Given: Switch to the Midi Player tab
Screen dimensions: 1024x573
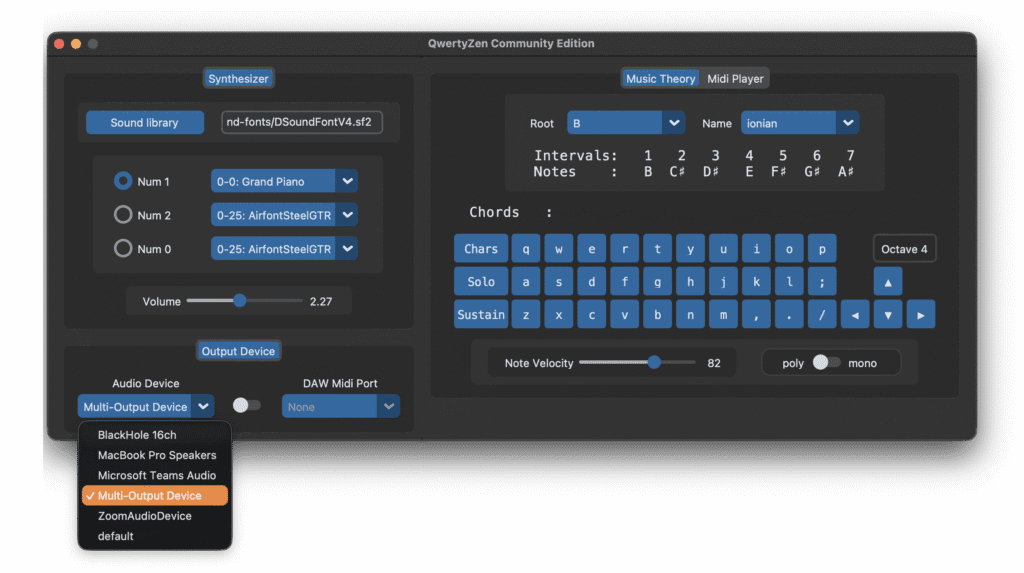Looking at the screenshot, I should click(x=735, y=79).
